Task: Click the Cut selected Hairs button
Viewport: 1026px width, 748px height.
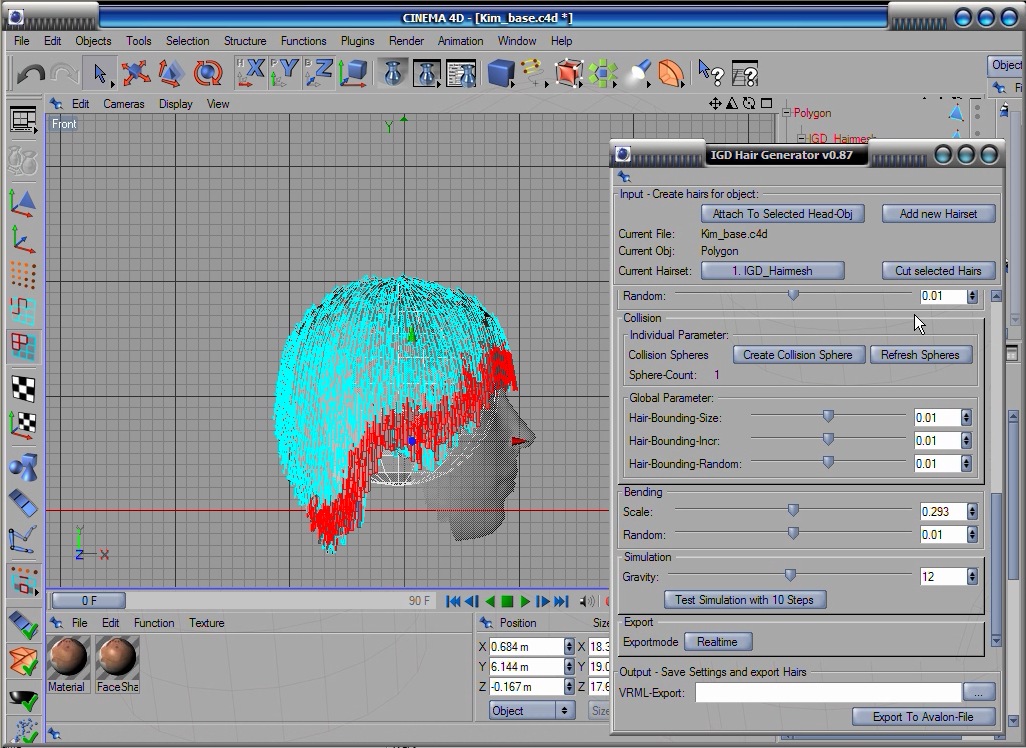Action: [x=938, y=271]
